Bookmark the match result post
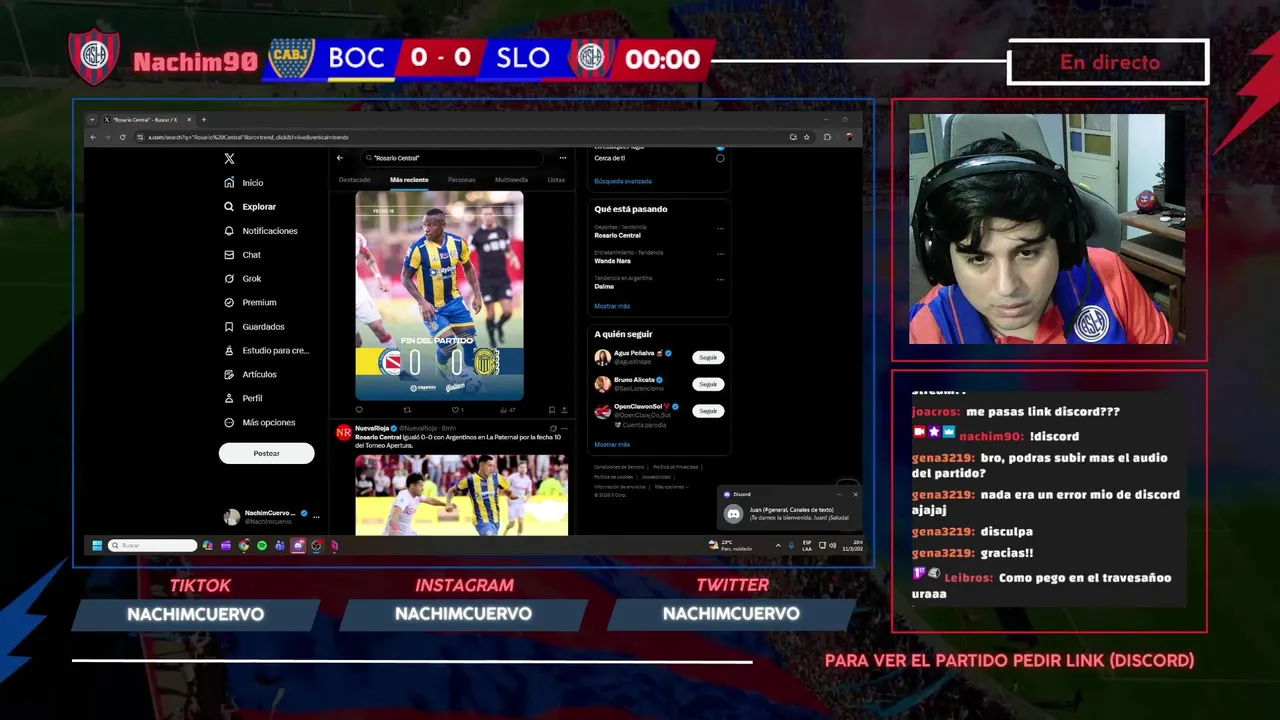This screenshot has height=720, width=1280. pos(551,409)
